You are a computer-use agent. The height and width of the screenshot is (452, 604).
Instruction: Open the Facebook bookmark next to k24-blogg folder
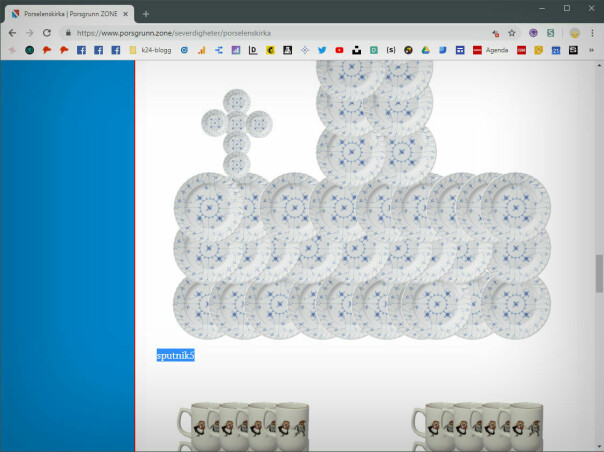coord(116,50)
